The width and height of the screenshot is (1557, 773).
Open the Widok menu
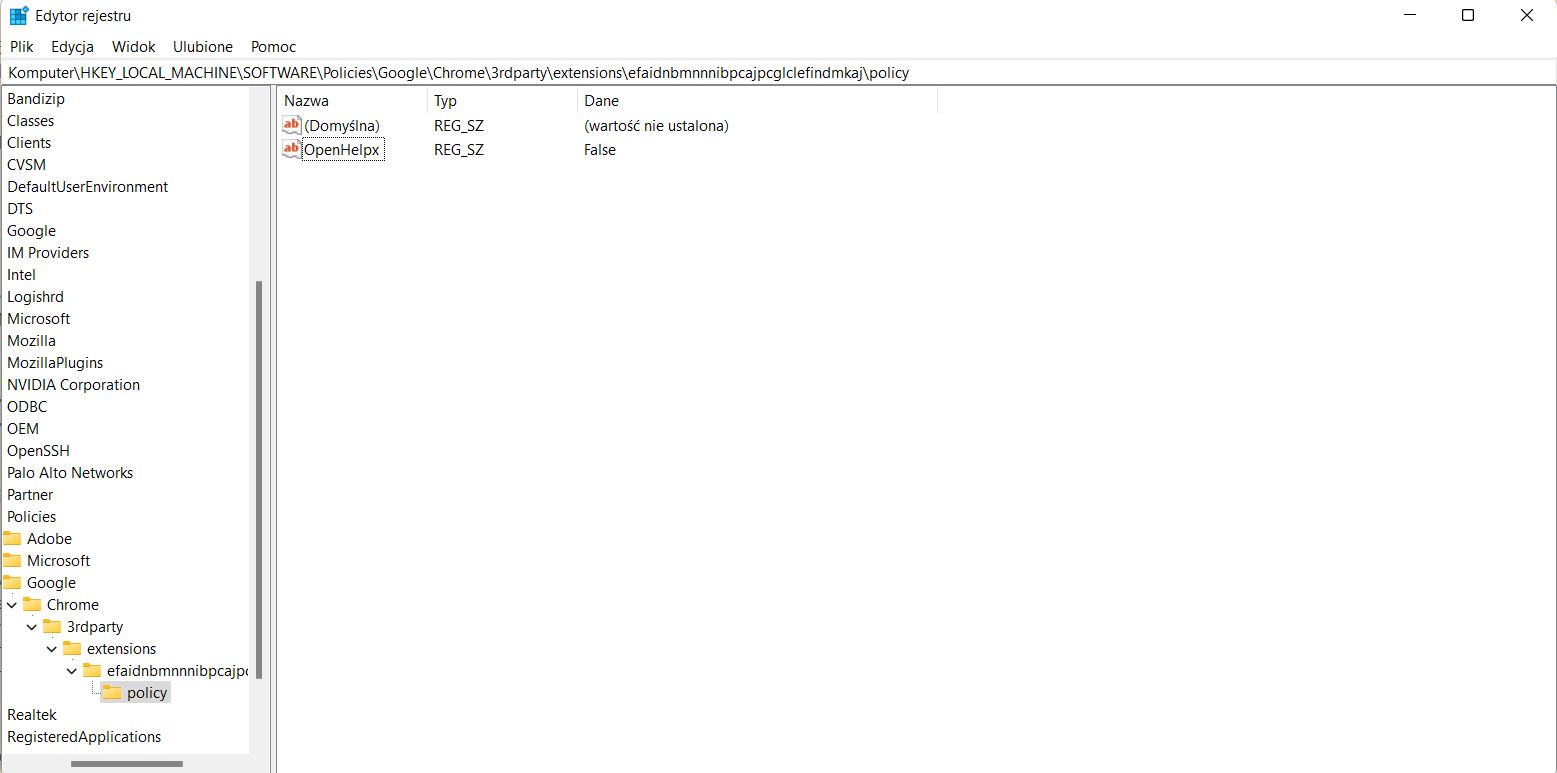click(133, 46)
